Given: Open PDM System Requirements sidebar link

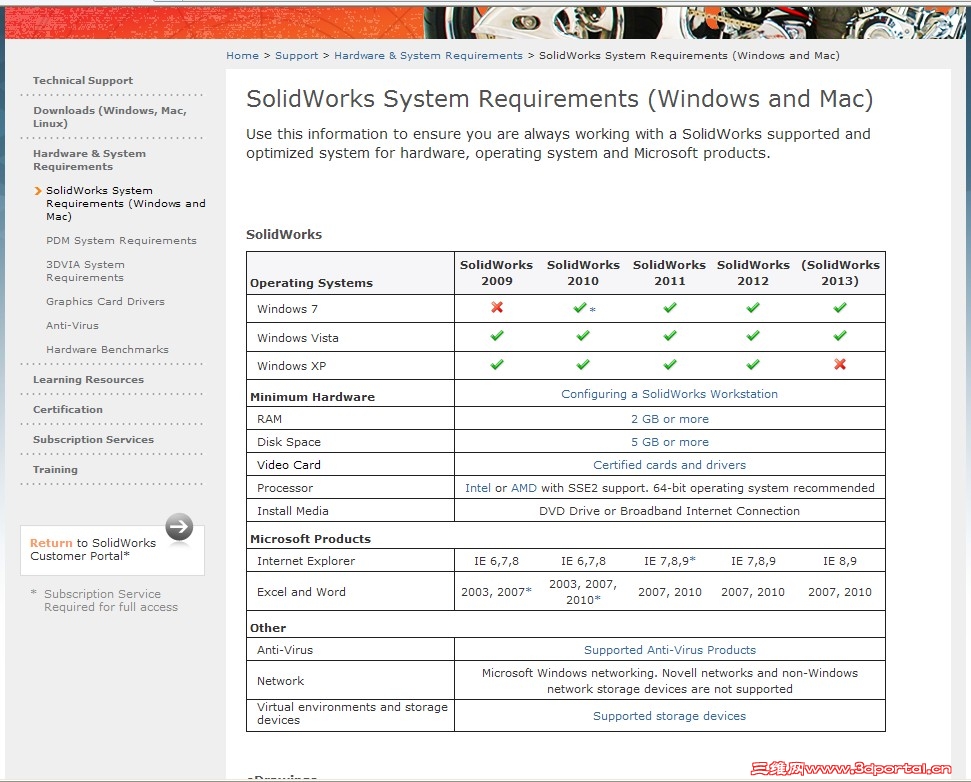Looking at the screenshot, I should click(121, 240).
